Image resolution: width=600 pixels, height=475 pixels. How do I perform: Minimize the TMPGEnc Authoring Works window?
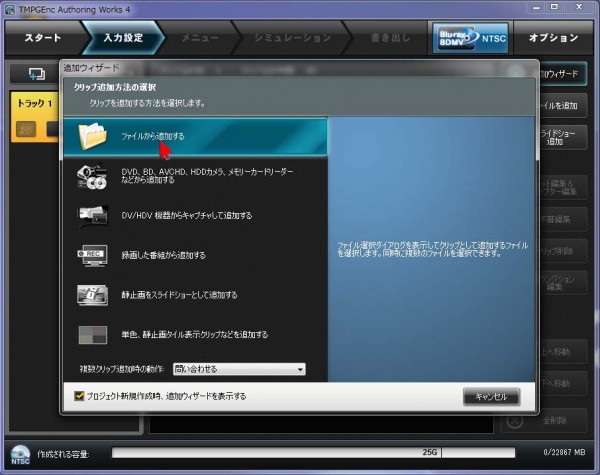(536, 7)
